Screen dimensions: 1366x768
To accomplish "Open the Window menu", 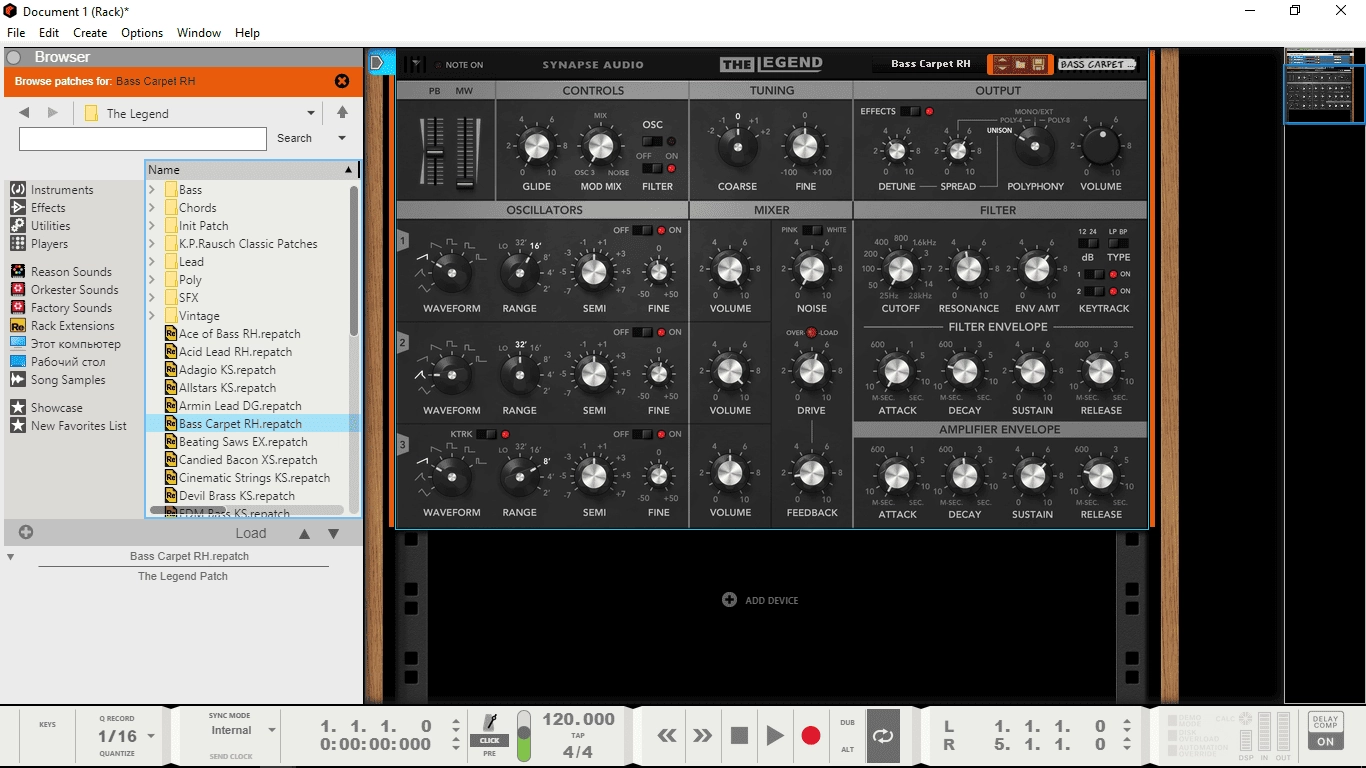I will point(199,33).
